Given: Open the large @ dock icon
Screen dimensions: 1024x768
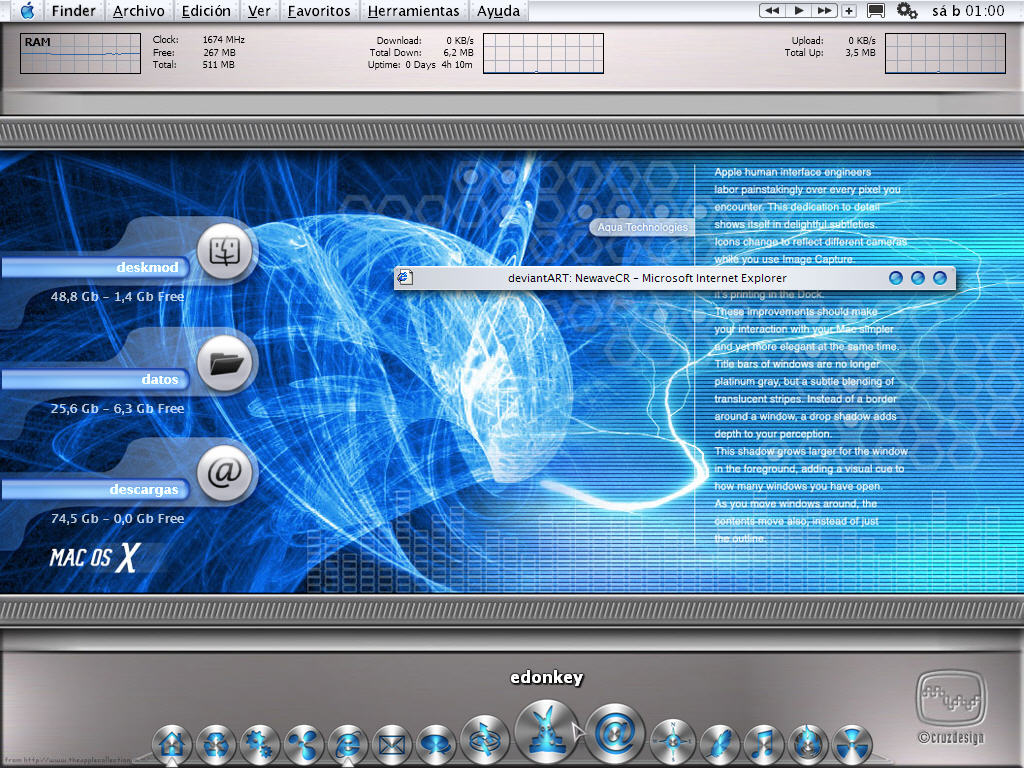Looking at the screenshot, I should (x=615, y=733).
